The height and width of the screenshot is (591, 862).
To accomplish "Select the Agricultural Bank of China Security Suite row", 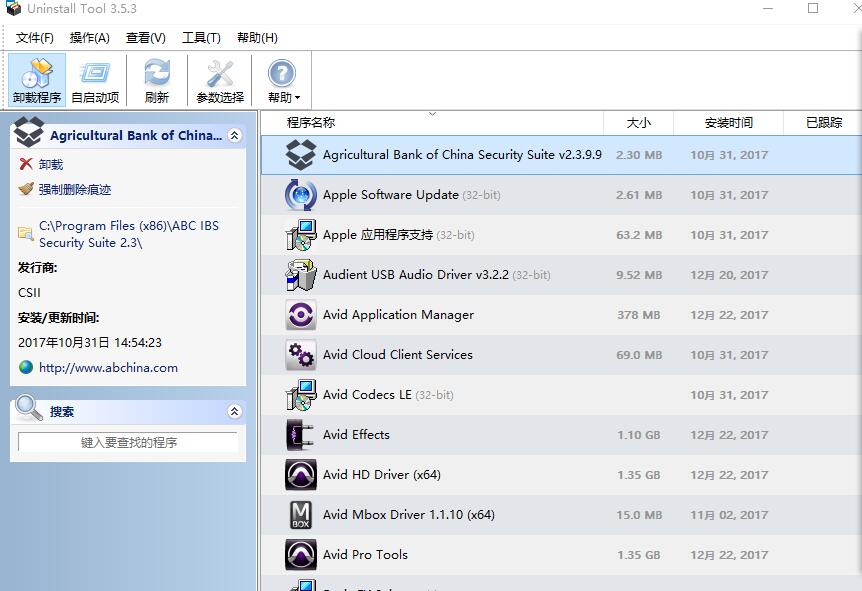I will [561, 155].
